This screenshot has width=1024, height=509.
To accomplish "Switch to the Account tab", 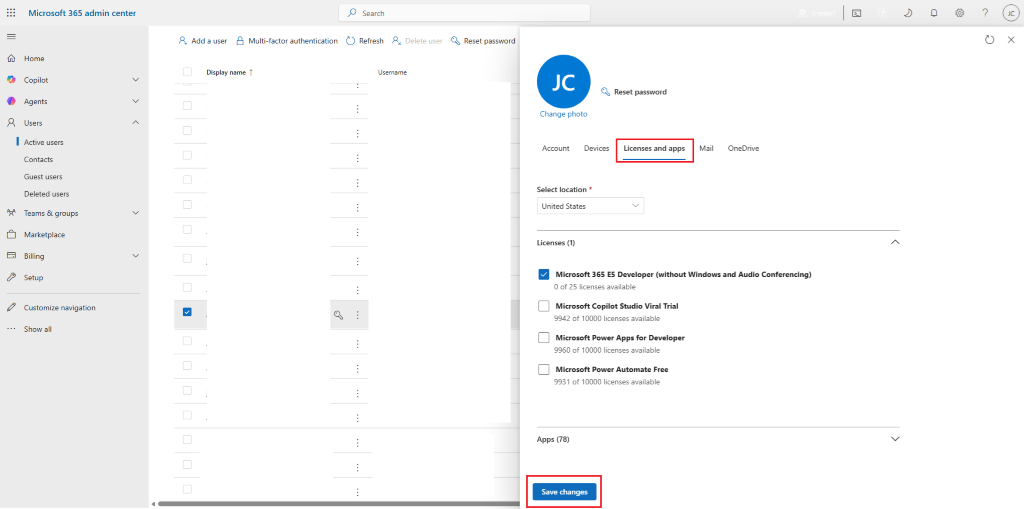I will point(556,148).
